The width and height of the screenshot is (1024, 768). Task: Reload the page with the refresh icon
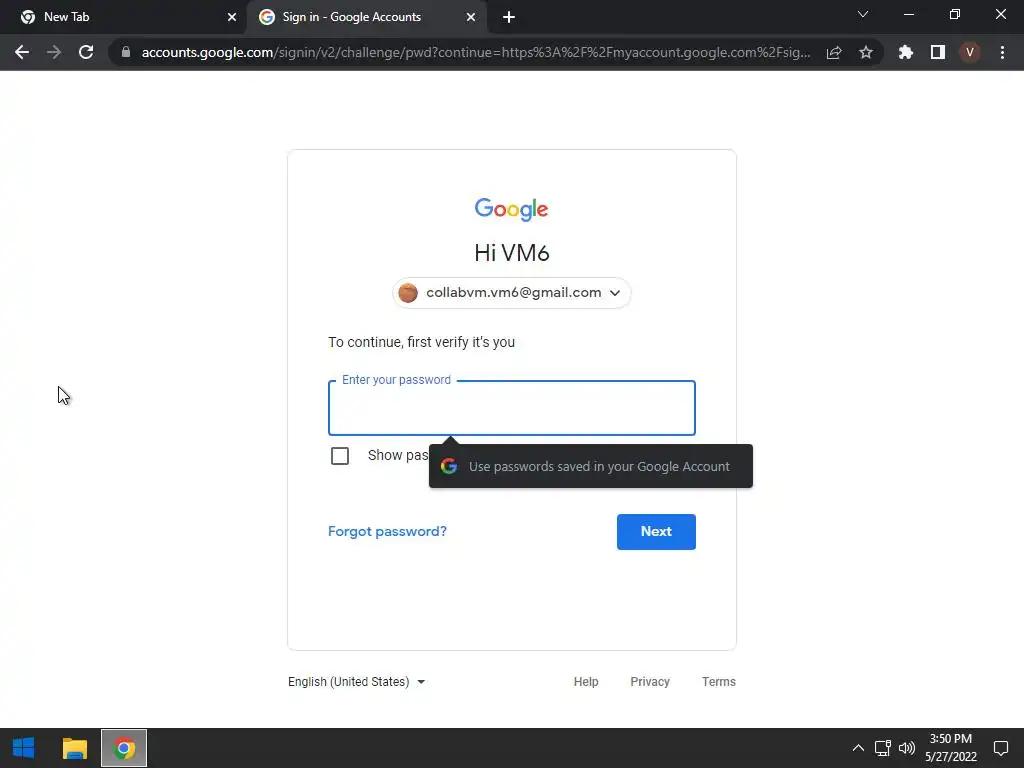86,52
